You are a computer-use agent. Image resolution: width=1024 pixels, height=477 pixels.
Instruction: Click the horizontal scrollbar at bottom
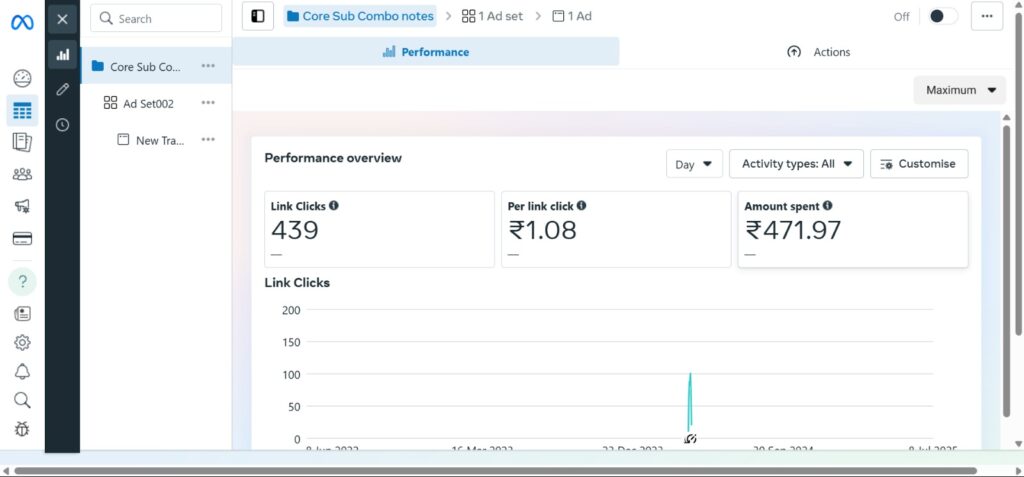tap(495, 470)
